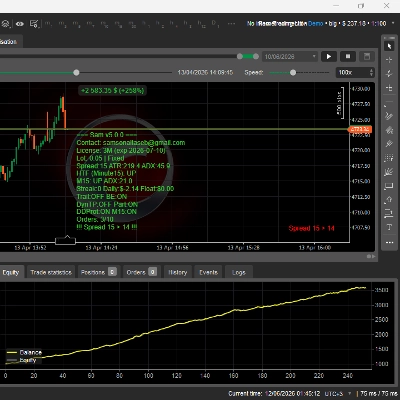Select the trend line drawing tool
Image resolution: width=400 pixels, height=400 pixels.
389,104
